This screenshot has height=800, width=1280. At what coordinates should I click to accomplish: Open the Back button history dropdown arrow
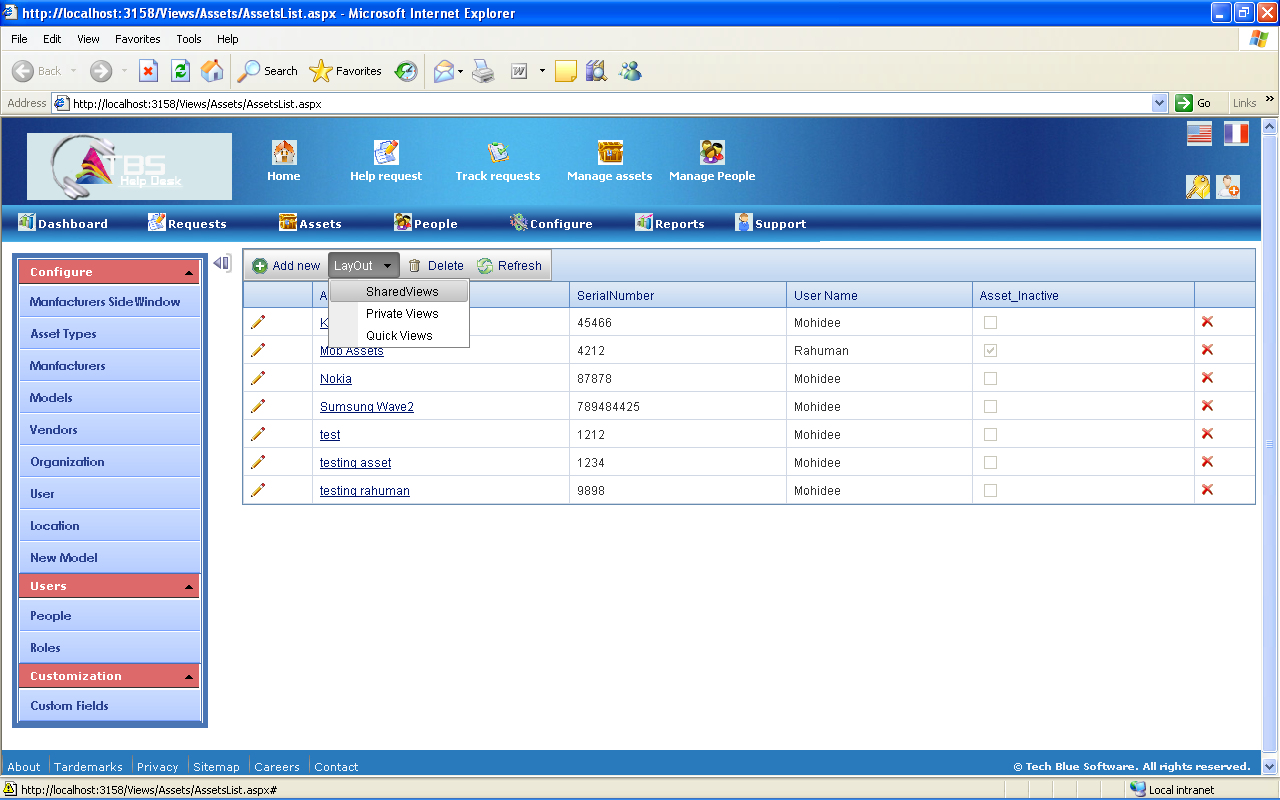pyautogui.click(x=73, y=71)
